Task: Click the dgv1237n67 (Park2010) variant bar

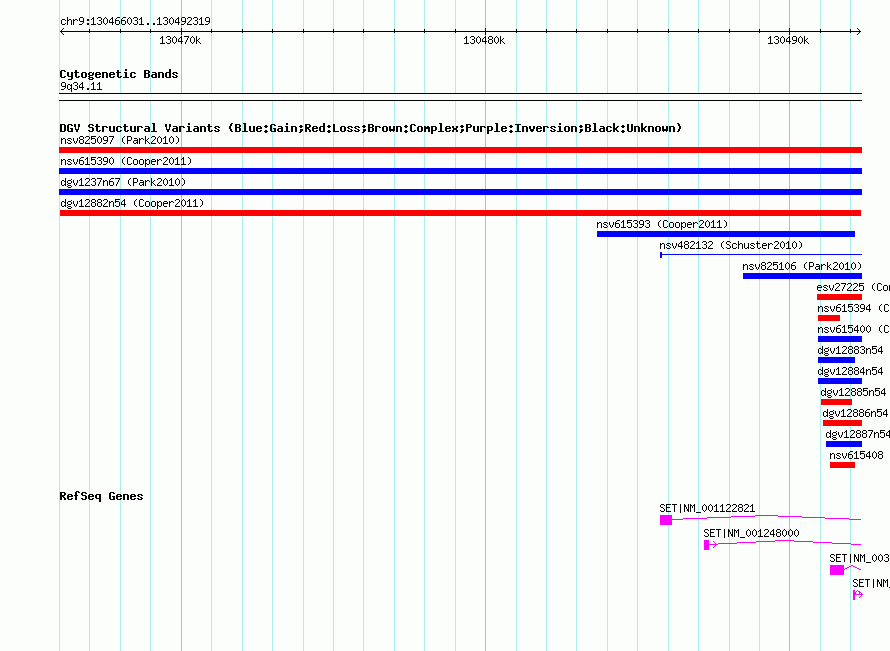Action: point(460,192)
